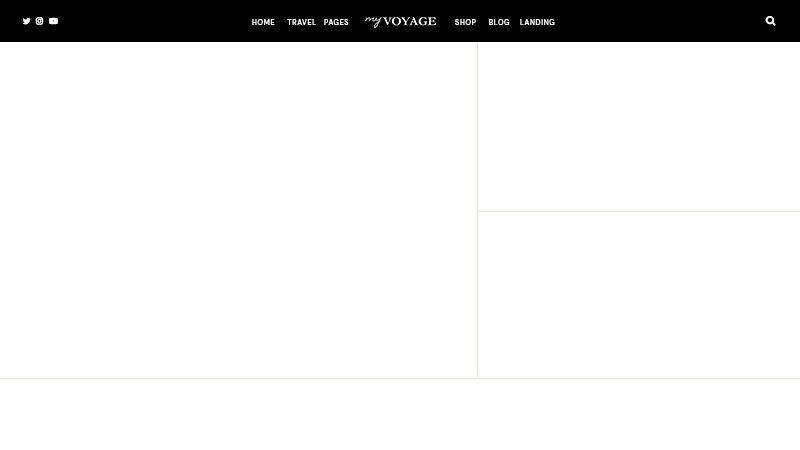This screenshot has width=800, height=450.
Task: Expand the Pages menu
Action: (x=336, y=22)
